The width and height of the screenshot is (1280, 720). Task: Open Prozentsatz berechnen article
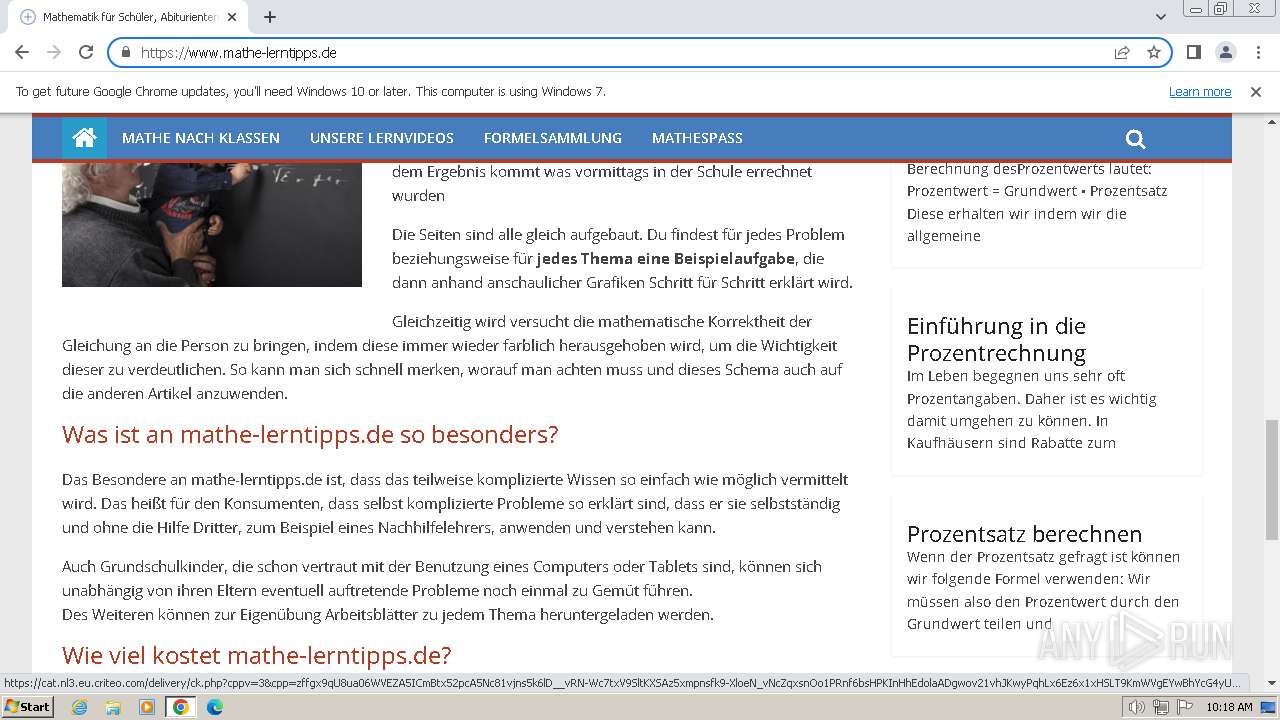1024,533
